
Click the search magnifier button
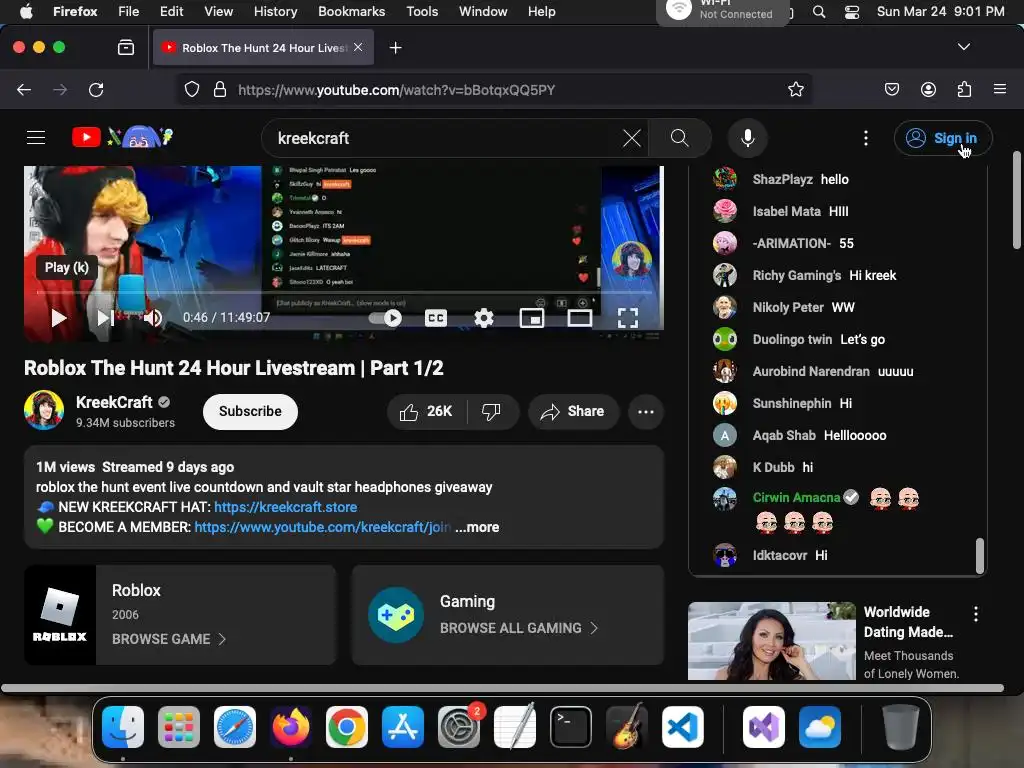point(680,138)
